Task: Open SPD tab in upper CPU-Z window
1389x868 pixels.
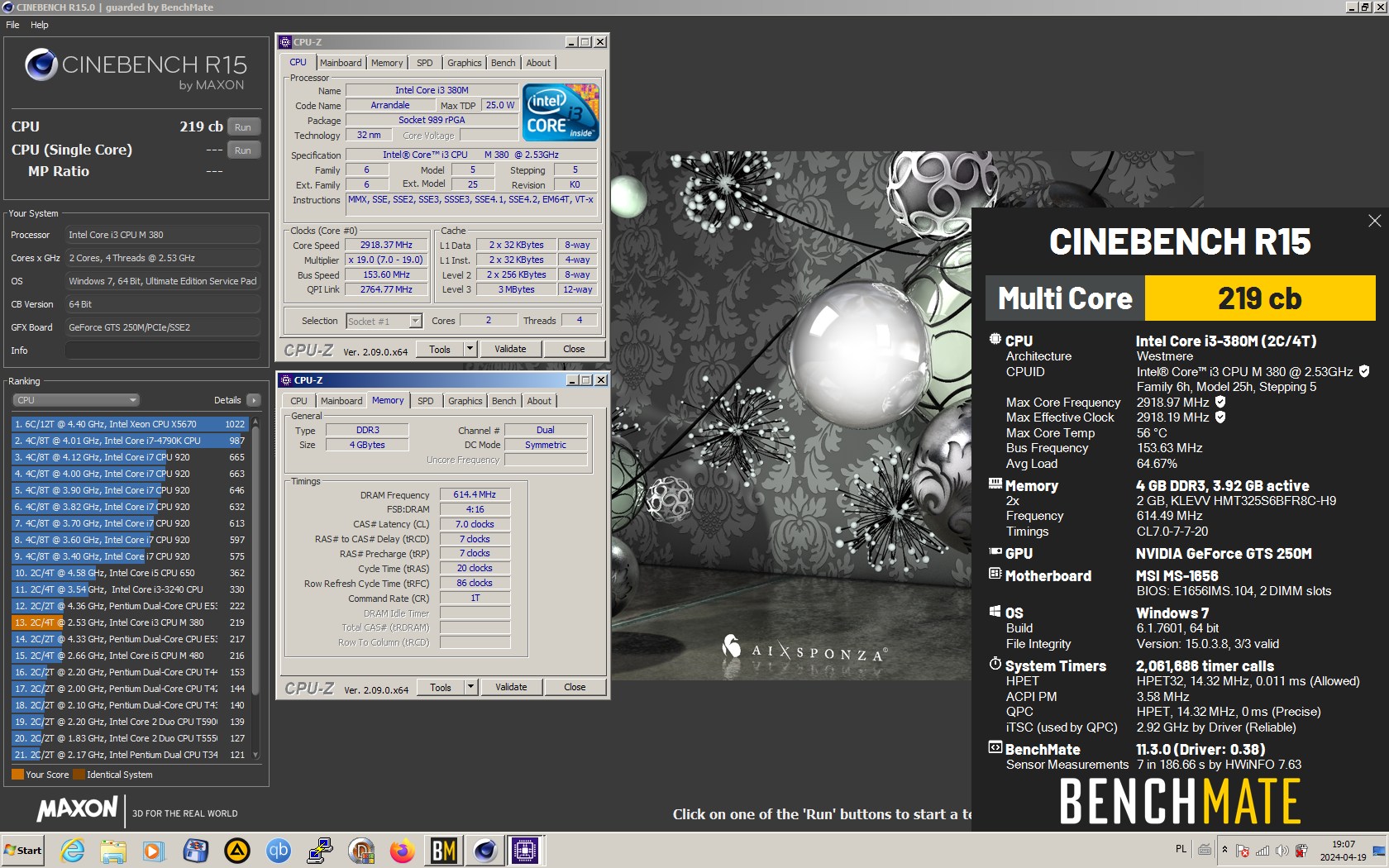Action: [x=425, y=63]
